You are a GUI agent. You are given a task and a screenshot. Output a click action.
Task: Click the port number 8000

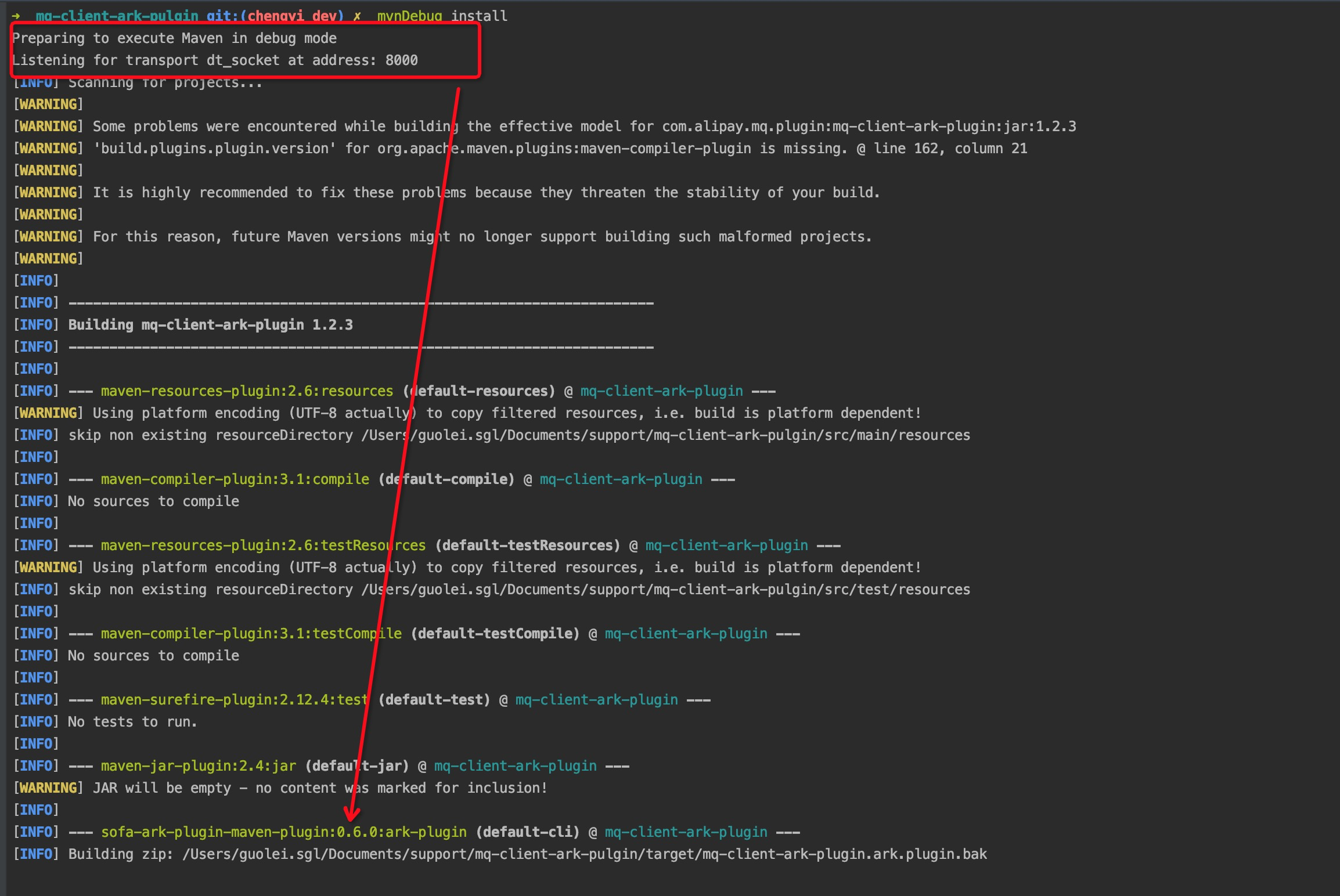click(401, 60)
